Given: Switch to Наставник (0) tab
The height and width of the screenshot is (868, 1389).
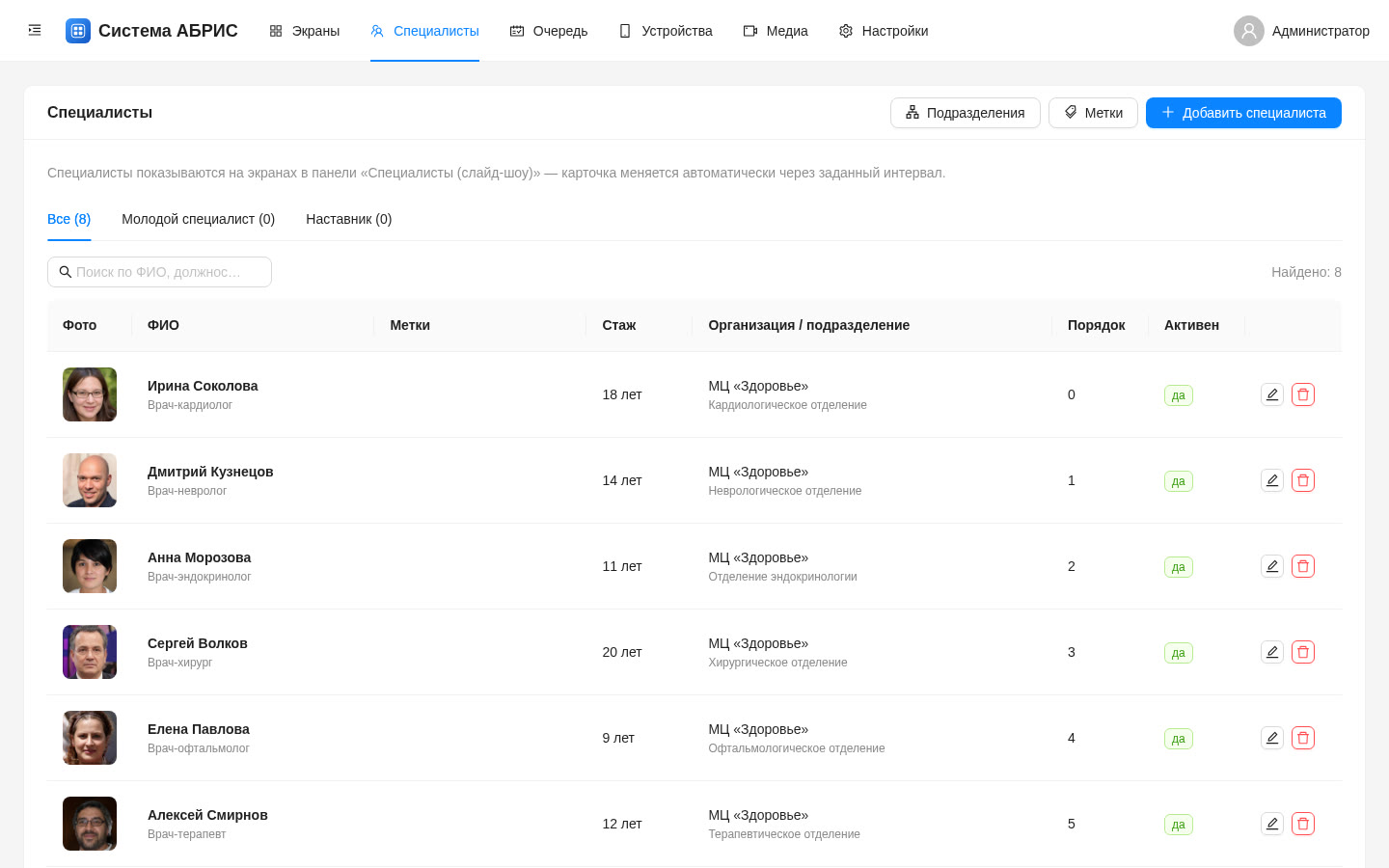Looking at the screenshot, I should tap(349, 219).
